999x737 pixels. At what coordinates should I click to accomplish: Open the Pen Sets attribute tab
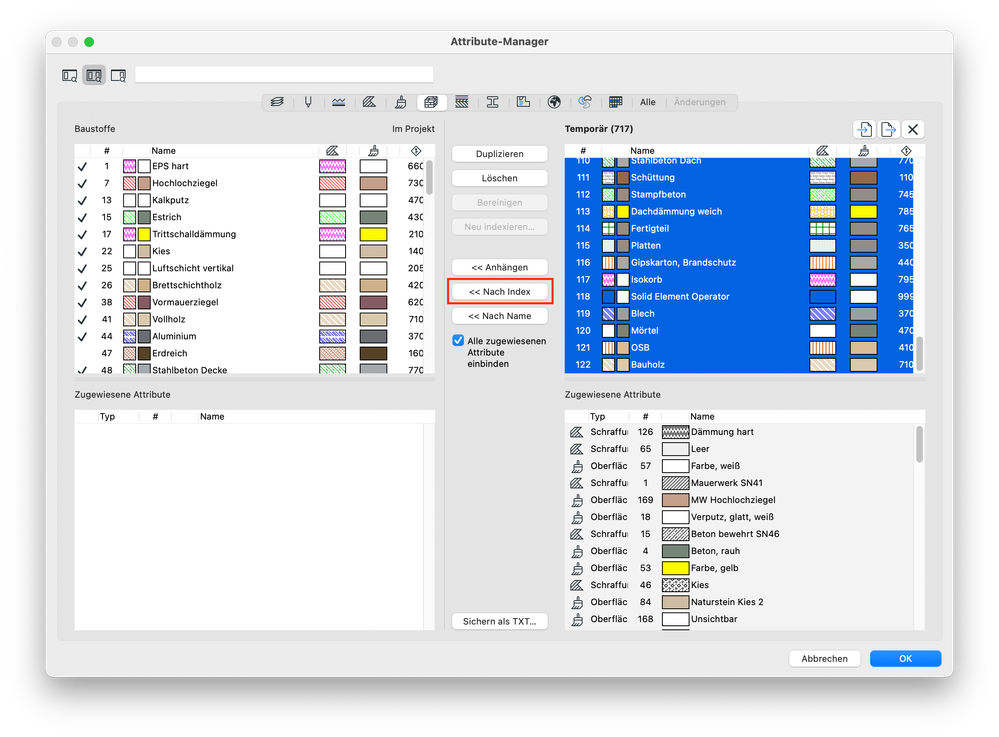pos(308,102)
